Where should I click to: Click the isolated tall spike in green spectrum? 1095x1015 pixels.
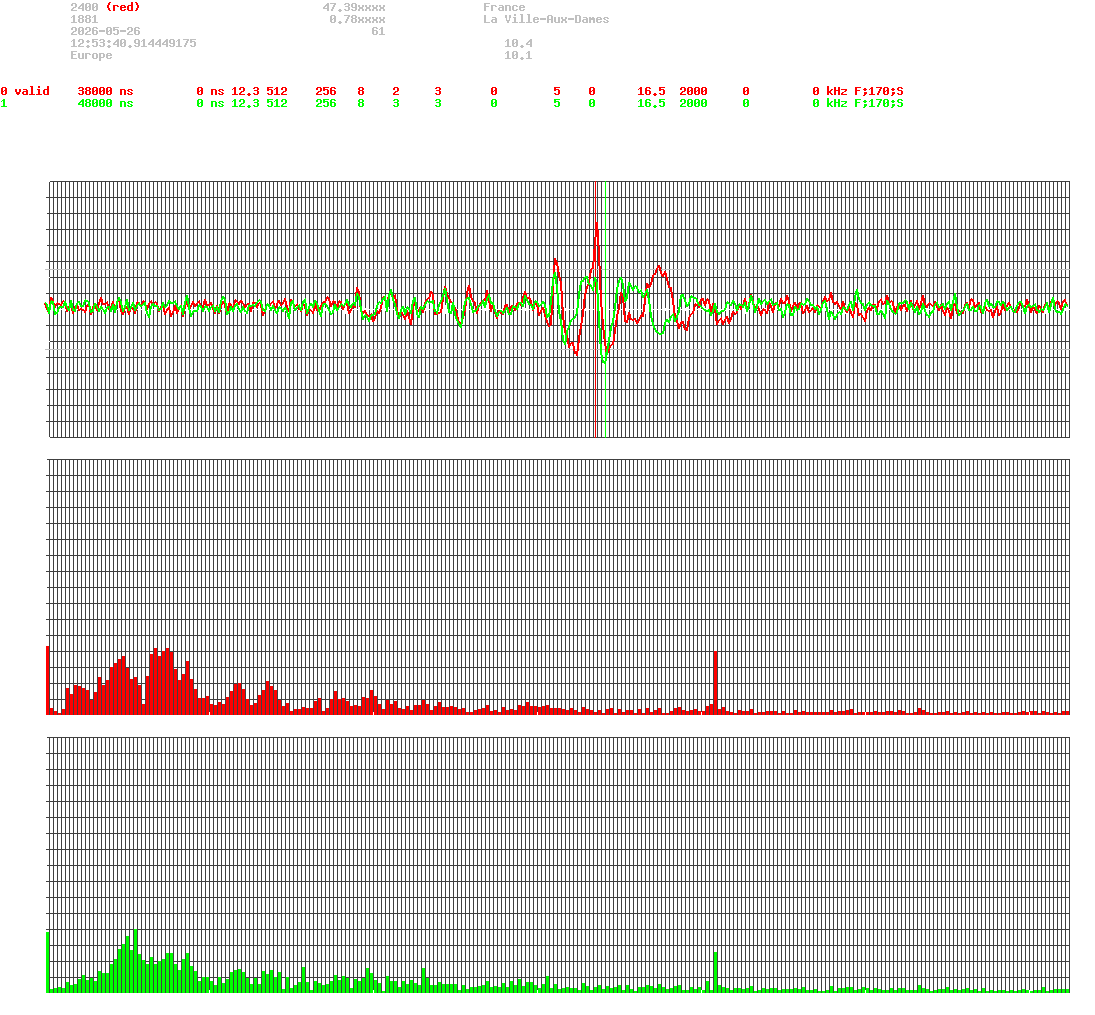pos(716,971)
